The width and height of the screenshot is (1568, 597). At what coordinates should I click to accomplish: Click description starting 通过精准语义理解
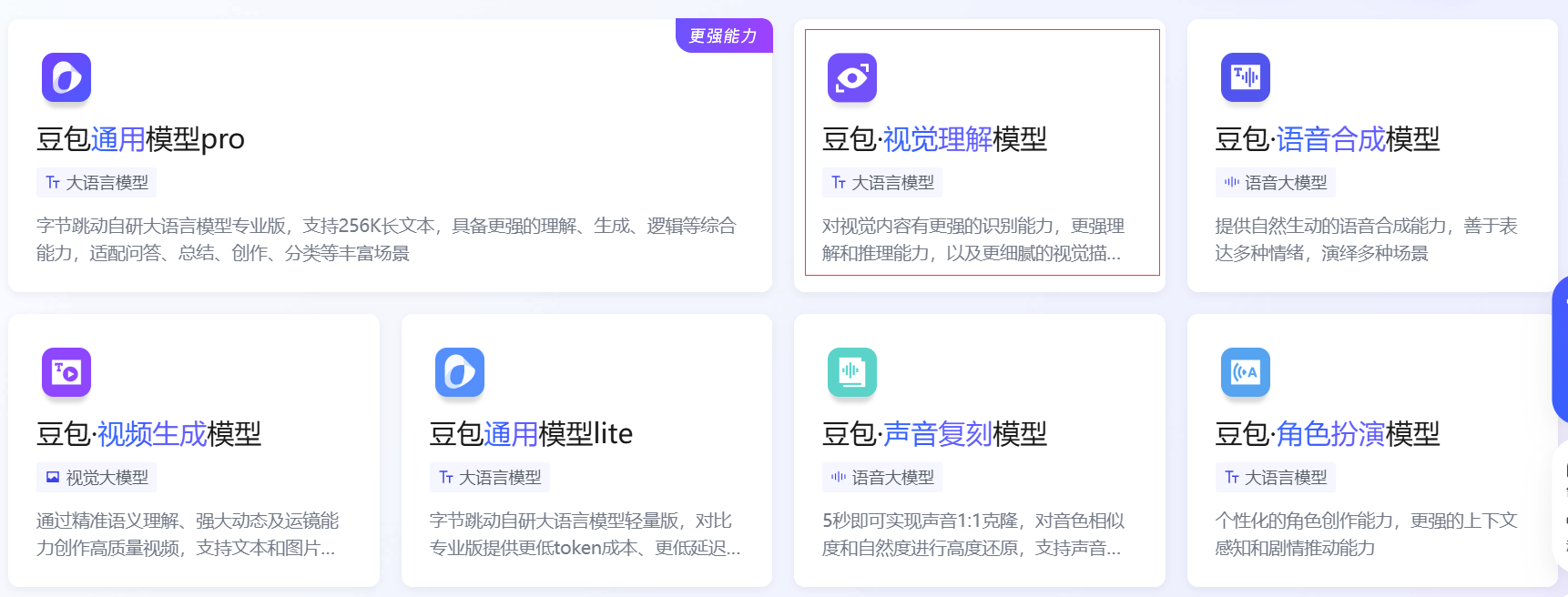(188, 534)
